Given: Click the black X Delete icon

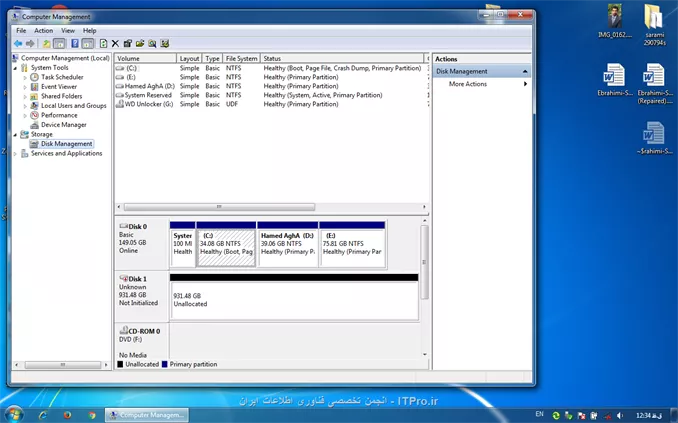Looking at the screenshot, I should [x=115, y=43].
